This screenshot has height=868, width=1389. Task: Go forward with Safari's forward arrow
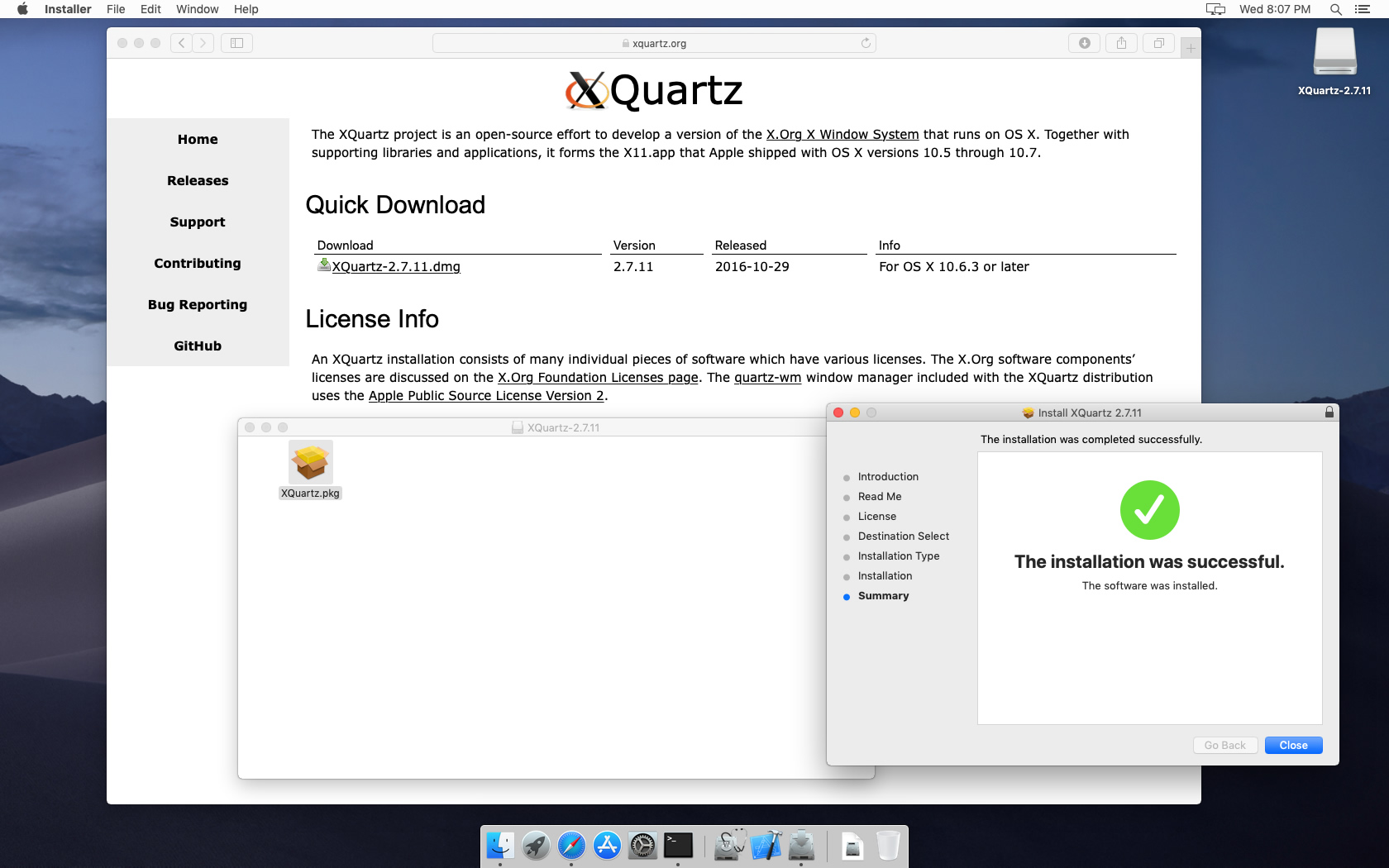click(x=203, y=43)
